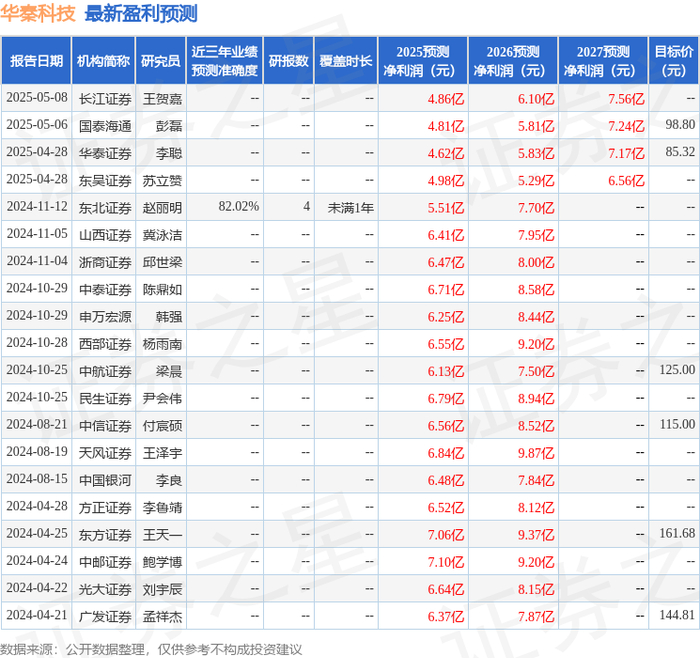Click the 华秦科技 title text

tap(38, 13)
